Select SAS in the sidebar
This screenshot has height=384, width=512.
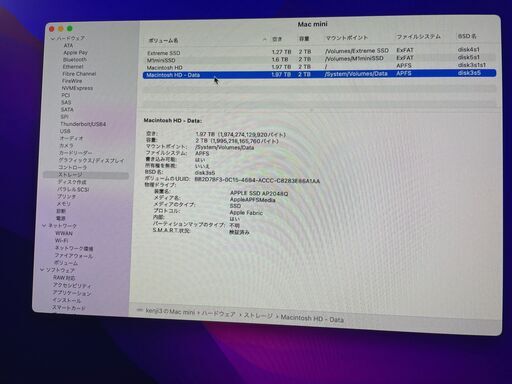coord(66,102)
